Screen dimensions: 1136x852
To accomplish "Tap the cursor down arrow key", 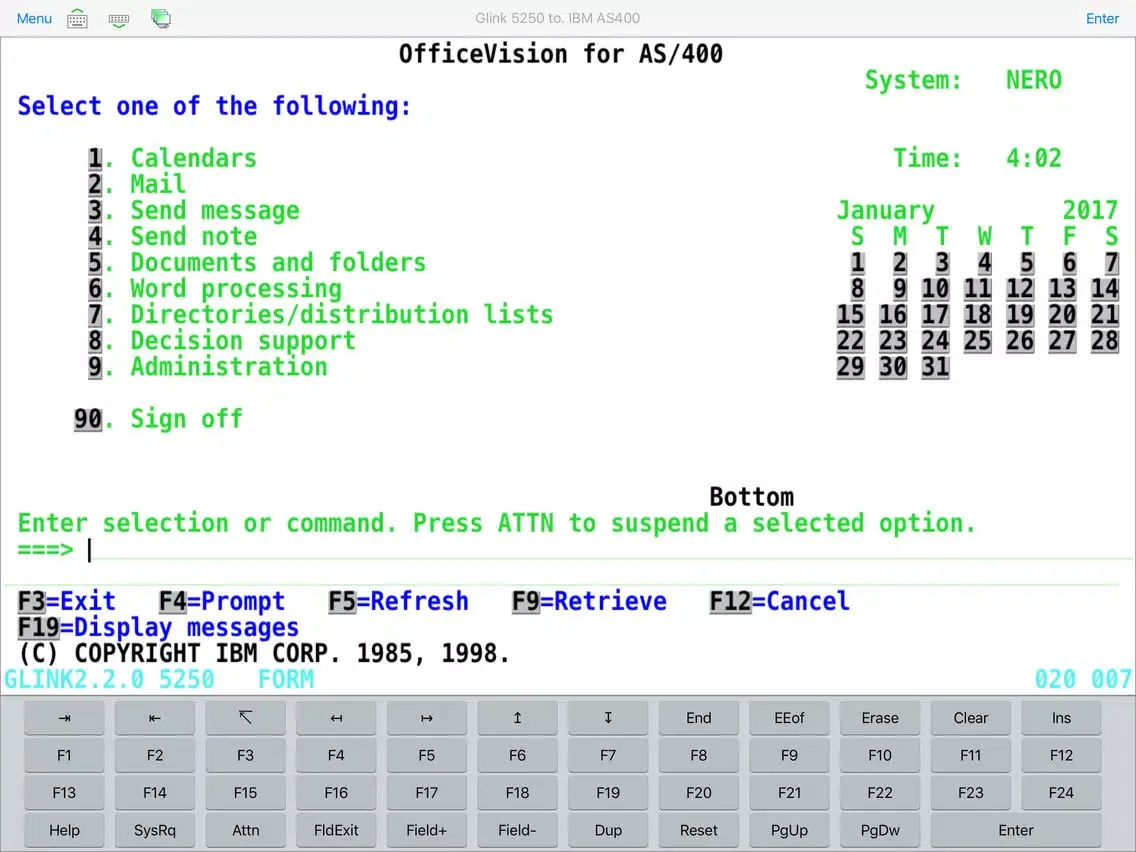I will 608,718.
